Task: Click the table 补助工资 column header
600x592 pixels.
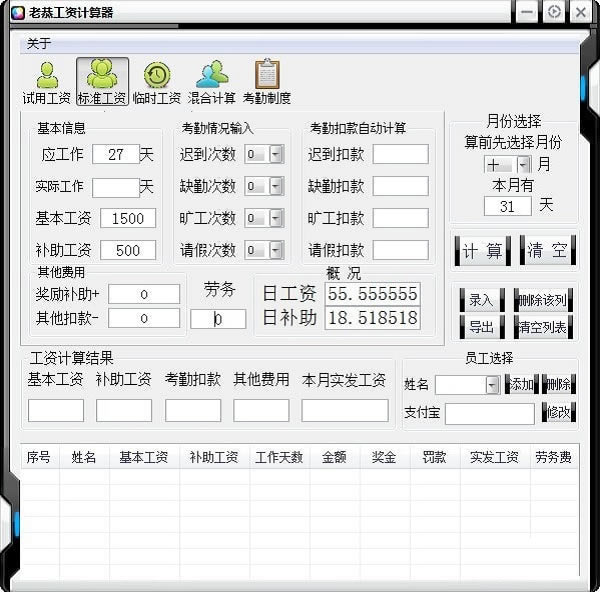Action: pyautogui.click(x=214, y=457)
